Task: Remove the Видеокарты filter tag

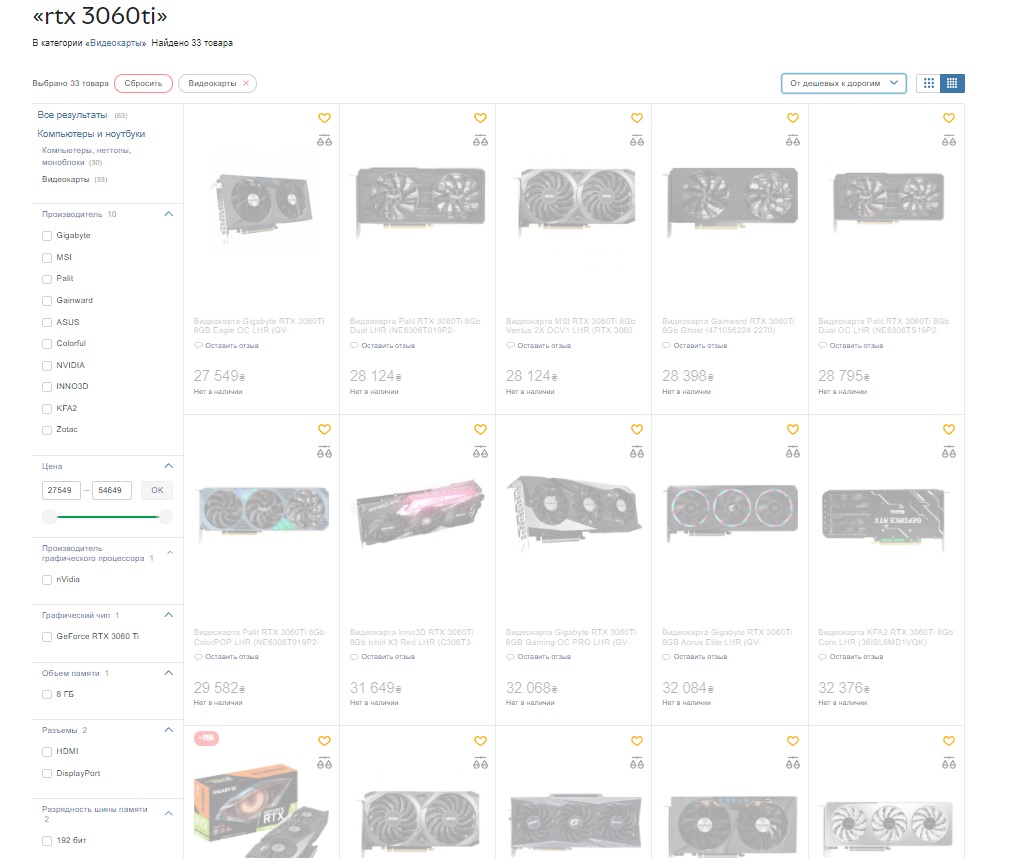Action: [245, 83]
